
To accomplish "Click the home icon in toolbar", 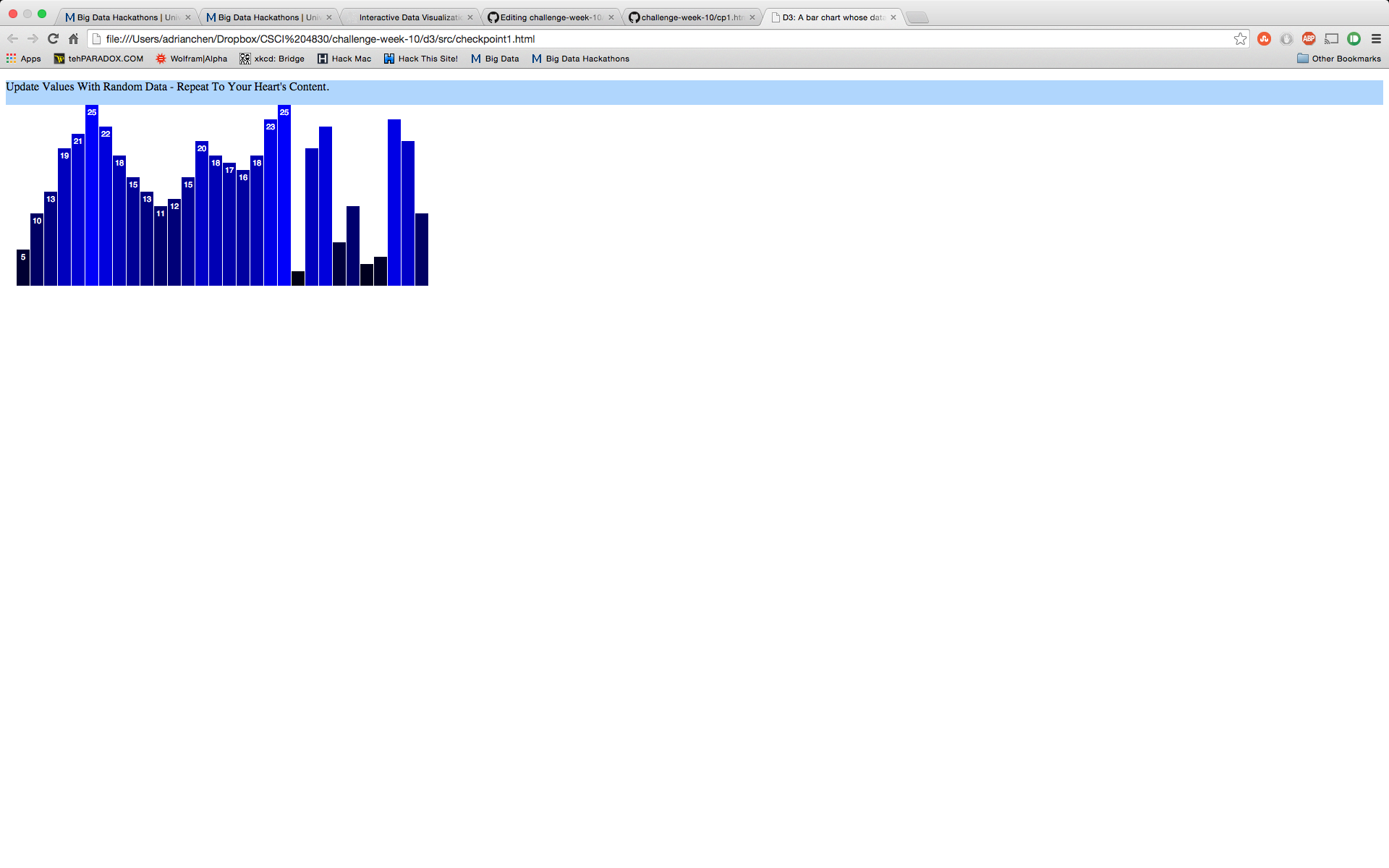I will 73,39.
